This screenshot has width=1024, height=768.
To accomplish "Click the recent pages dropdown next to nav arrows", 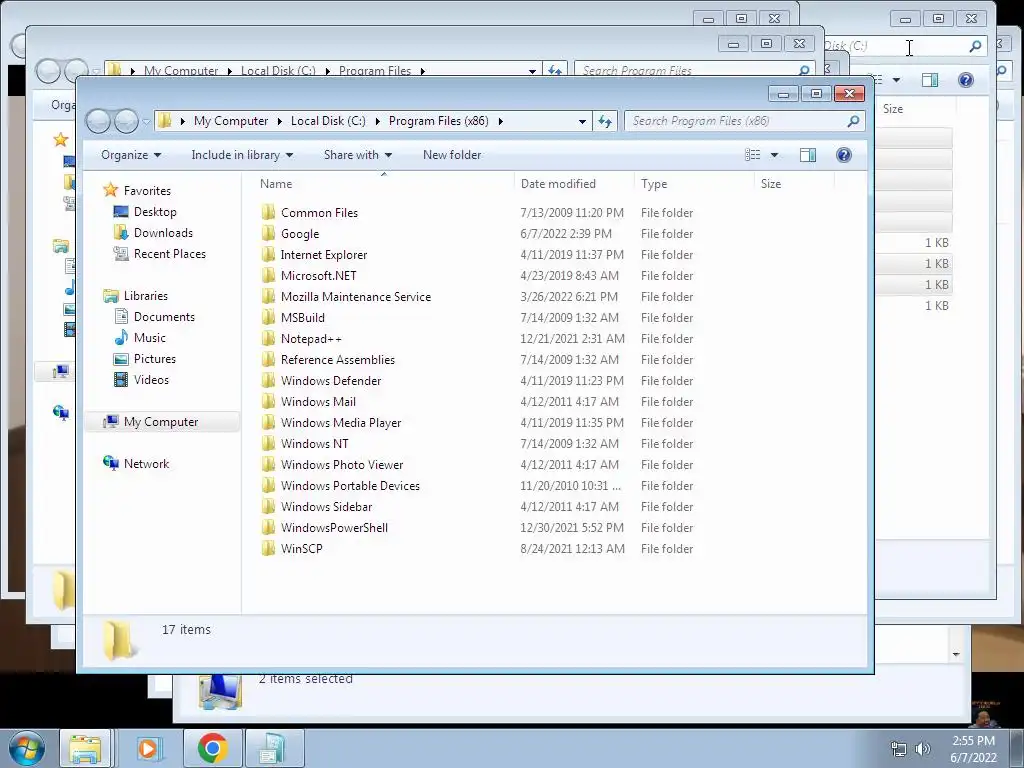I will (x=146, y=121).
